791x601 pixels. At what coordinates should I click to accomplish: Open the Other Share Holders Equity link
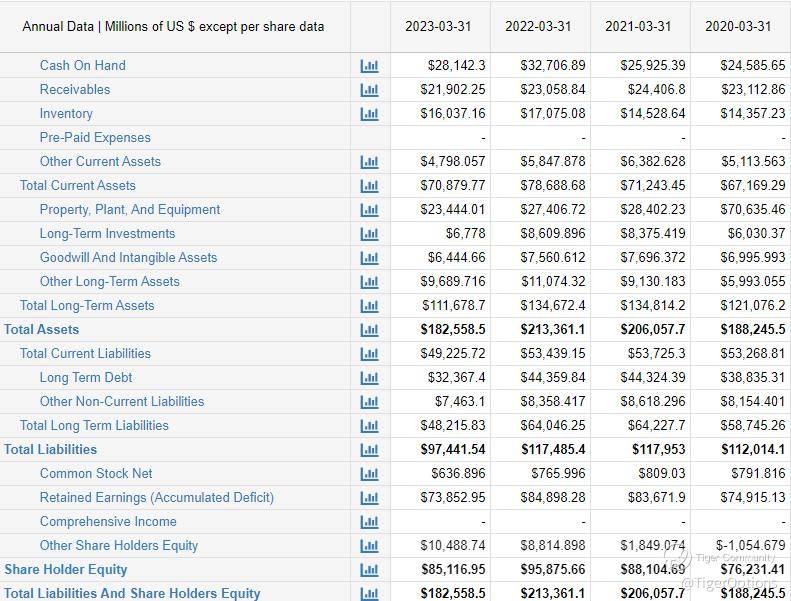click(x=119, y=545)
